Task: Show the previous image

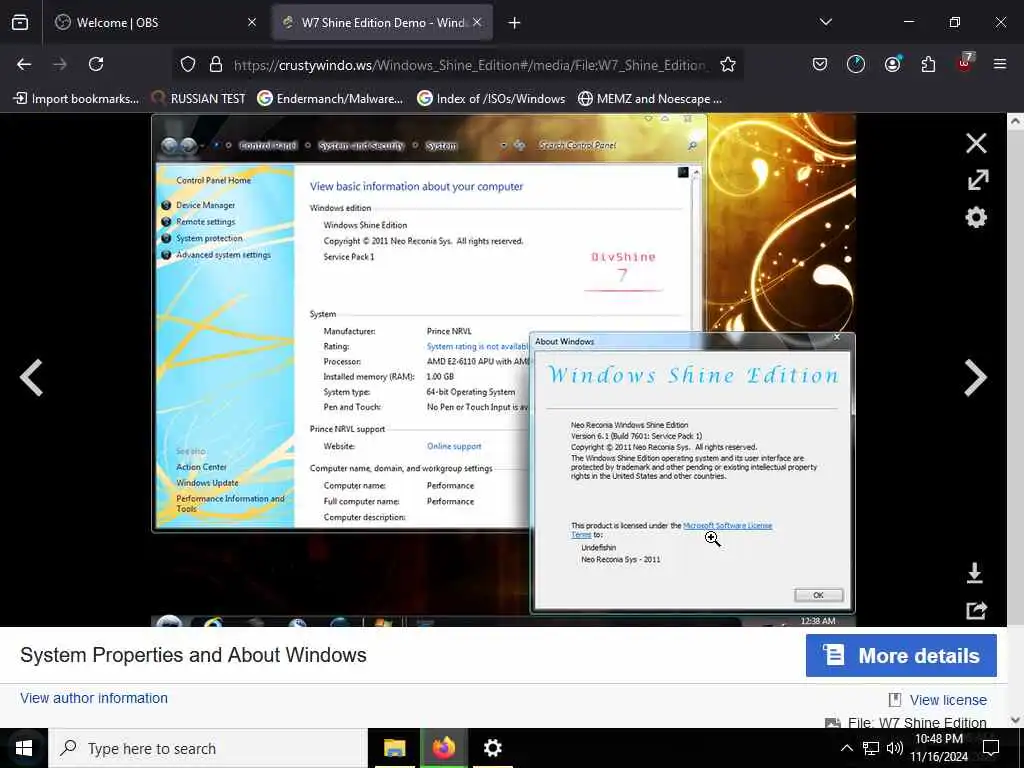Action: pyautogui.click(x=31, y=377)
